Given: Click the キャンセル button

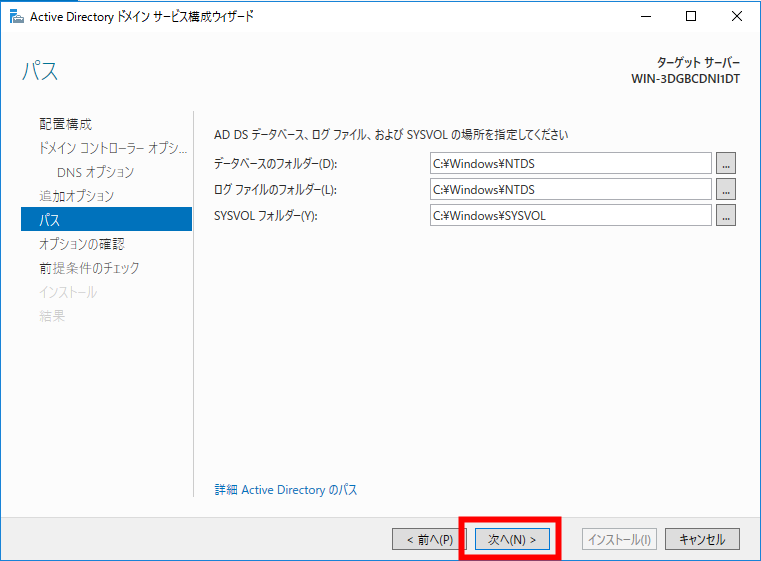Looking at the screenshot, I should click(702, 539).
